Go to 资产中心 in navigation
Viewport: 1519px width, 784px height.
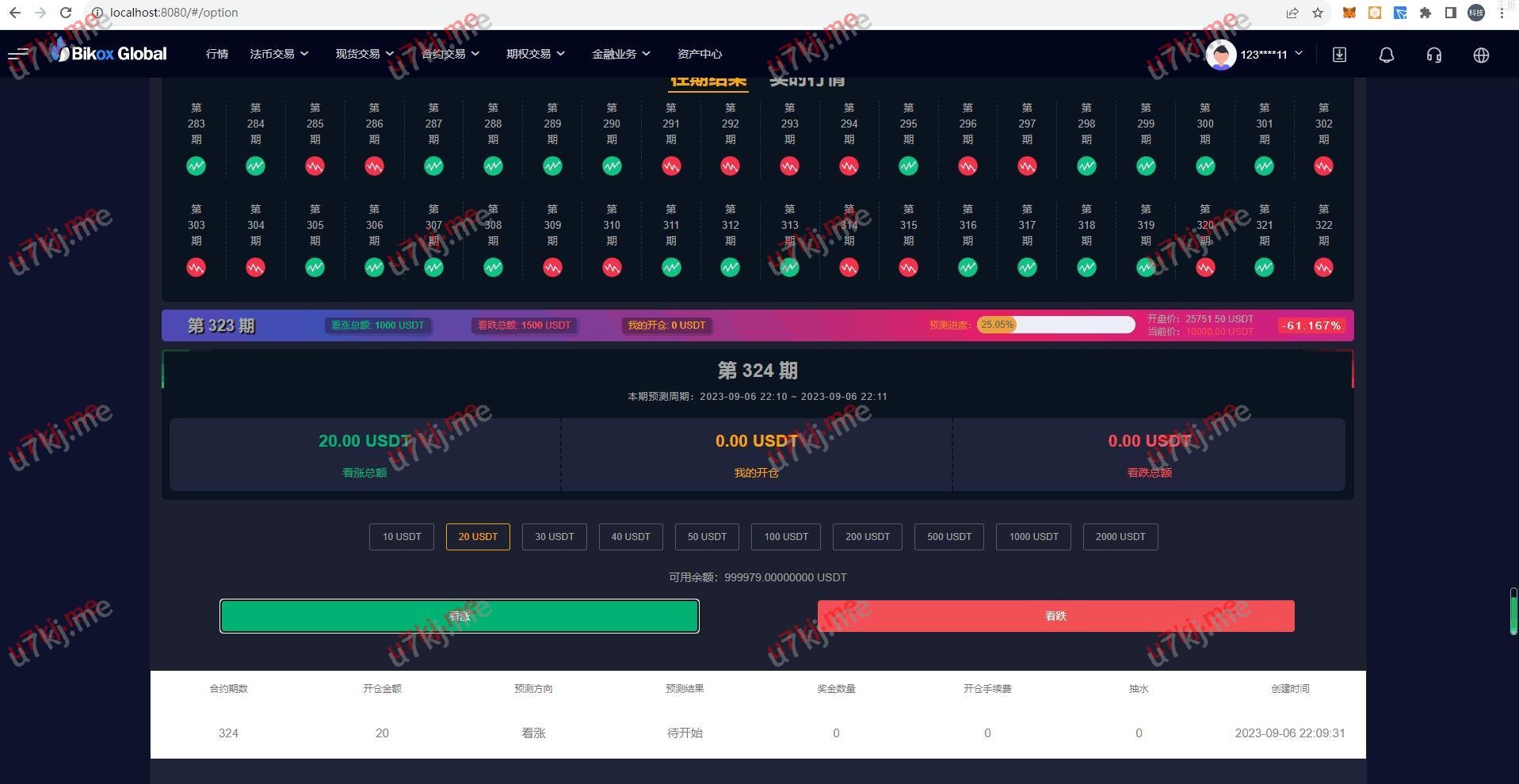(x=699, y=54)
